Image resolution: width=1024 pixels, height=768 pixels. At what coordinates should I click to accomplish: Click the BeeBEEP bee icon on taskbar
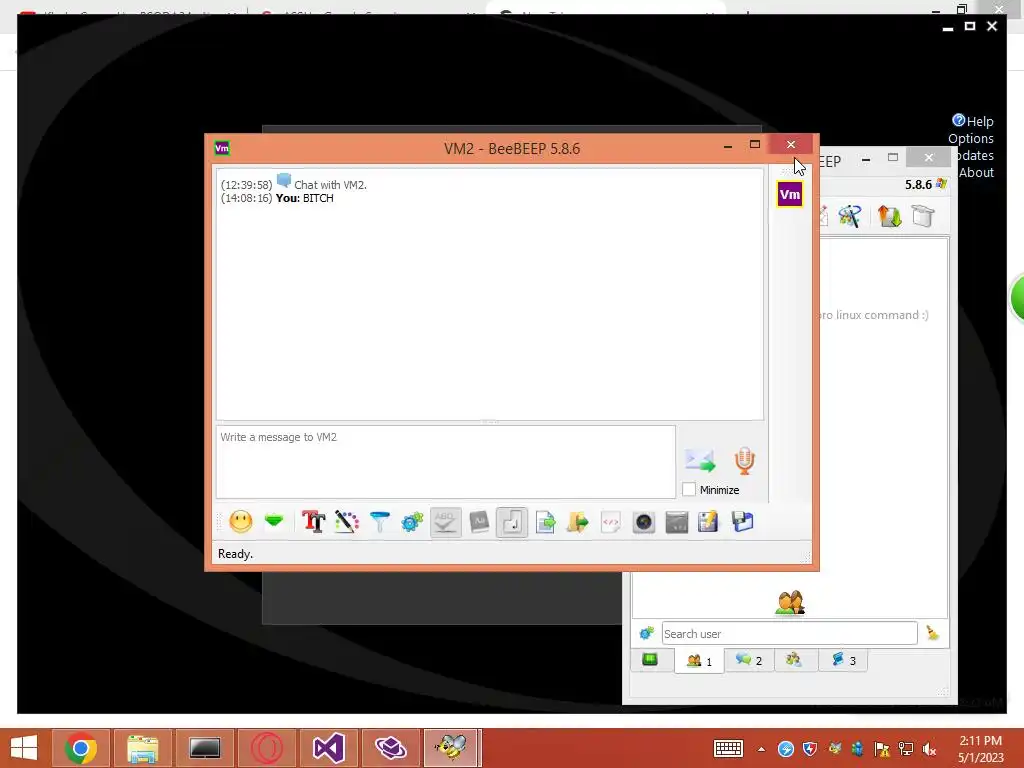[452, 748]
